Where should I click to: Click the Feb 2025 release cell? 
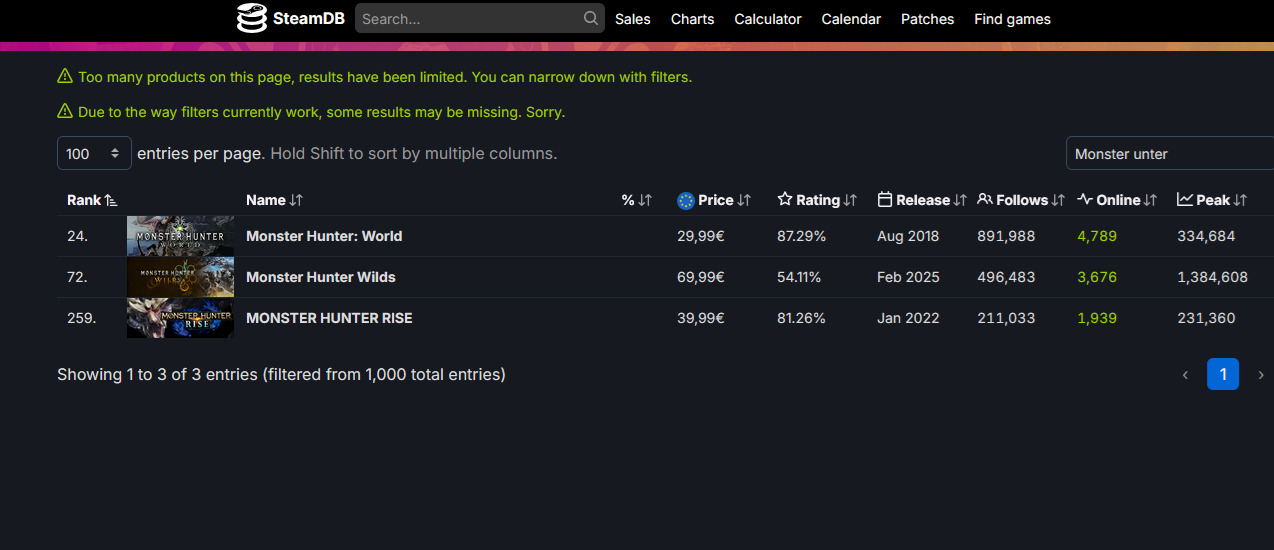point(908,277)
